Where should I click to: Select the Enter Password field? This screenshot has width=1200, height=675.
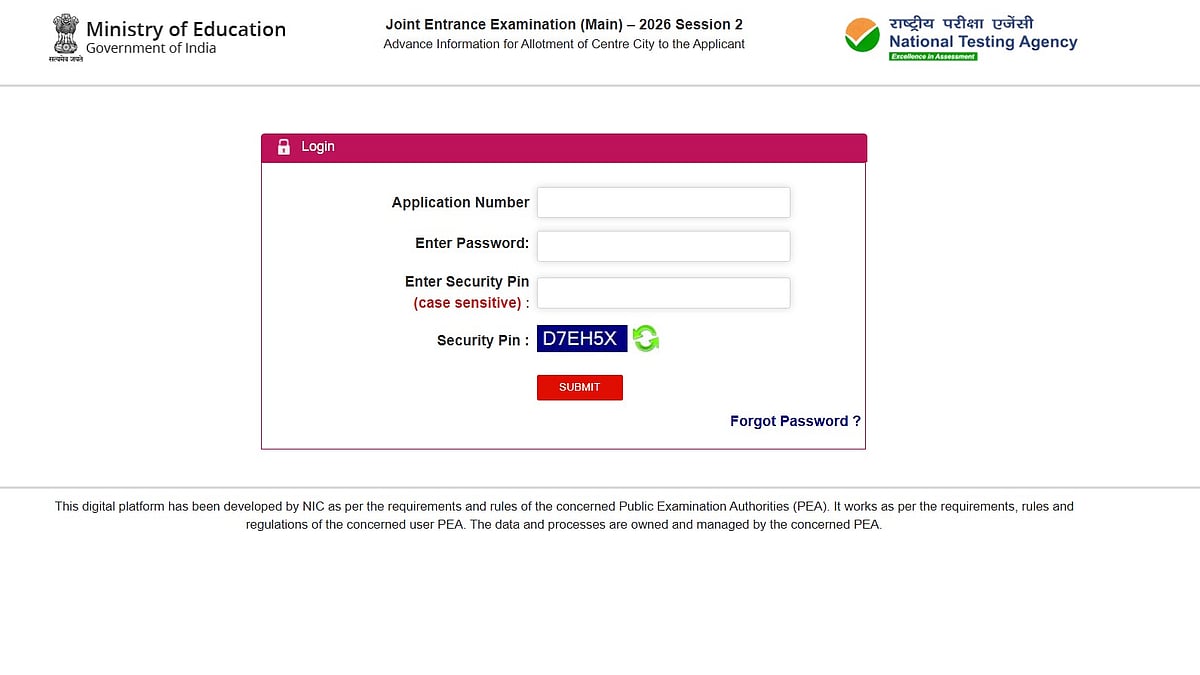point(663,245)
